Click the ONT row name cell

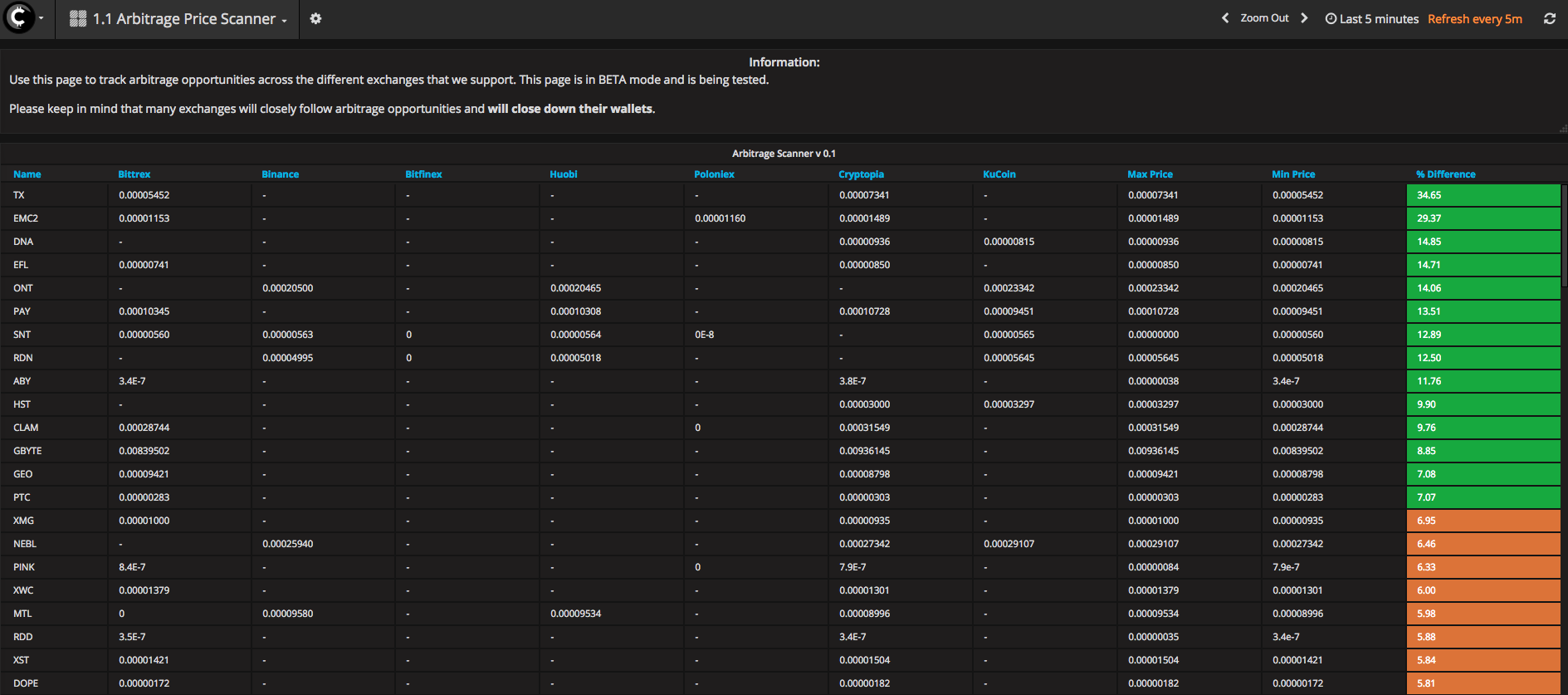(54, 288)
